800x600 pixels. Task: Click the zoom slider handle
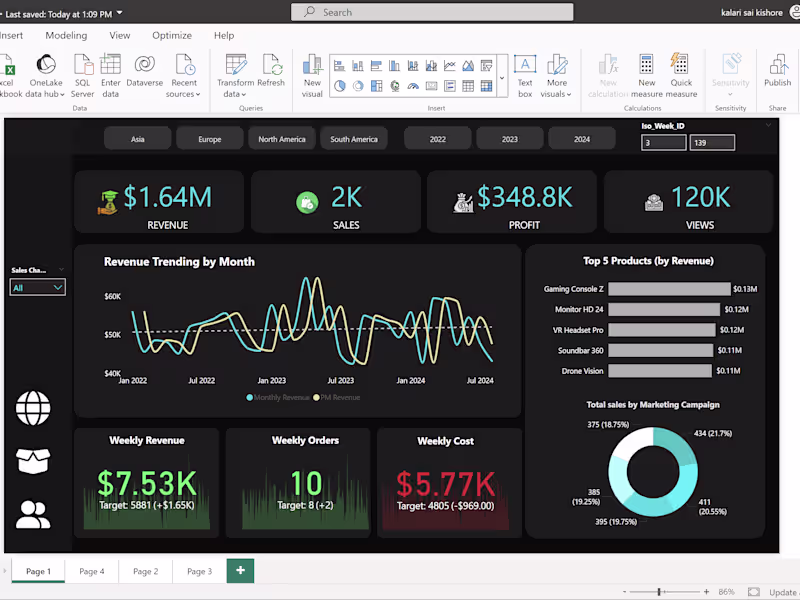(659, 592)
